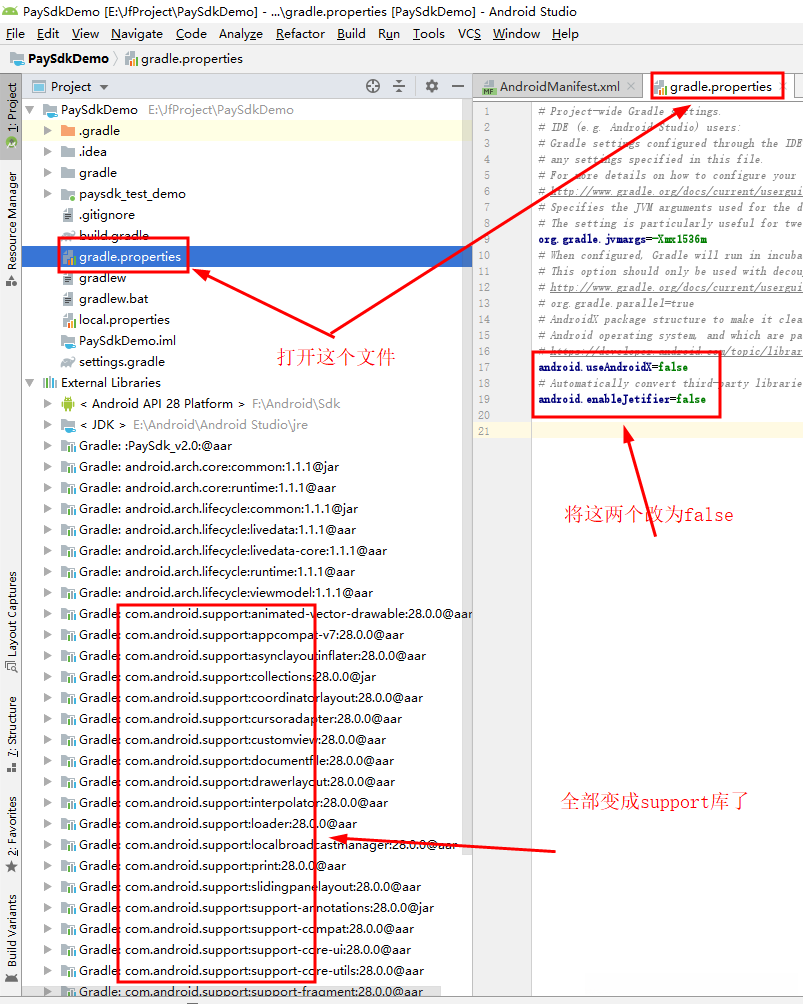803x1004 pixels.
Task: Click the paysdk_test_demo module folder icon
Action: [69, 194]
